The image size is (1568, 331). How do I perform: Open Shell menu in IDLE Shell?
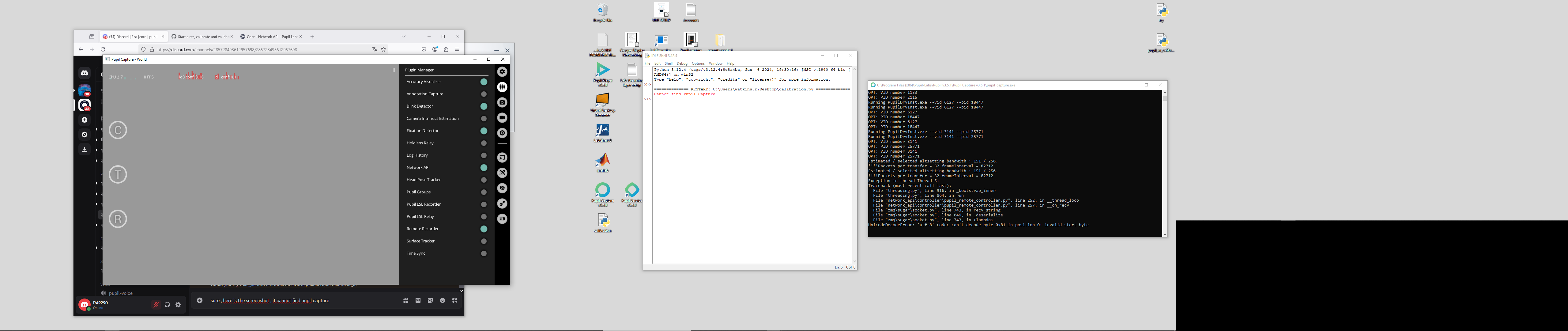pos(668,63)
